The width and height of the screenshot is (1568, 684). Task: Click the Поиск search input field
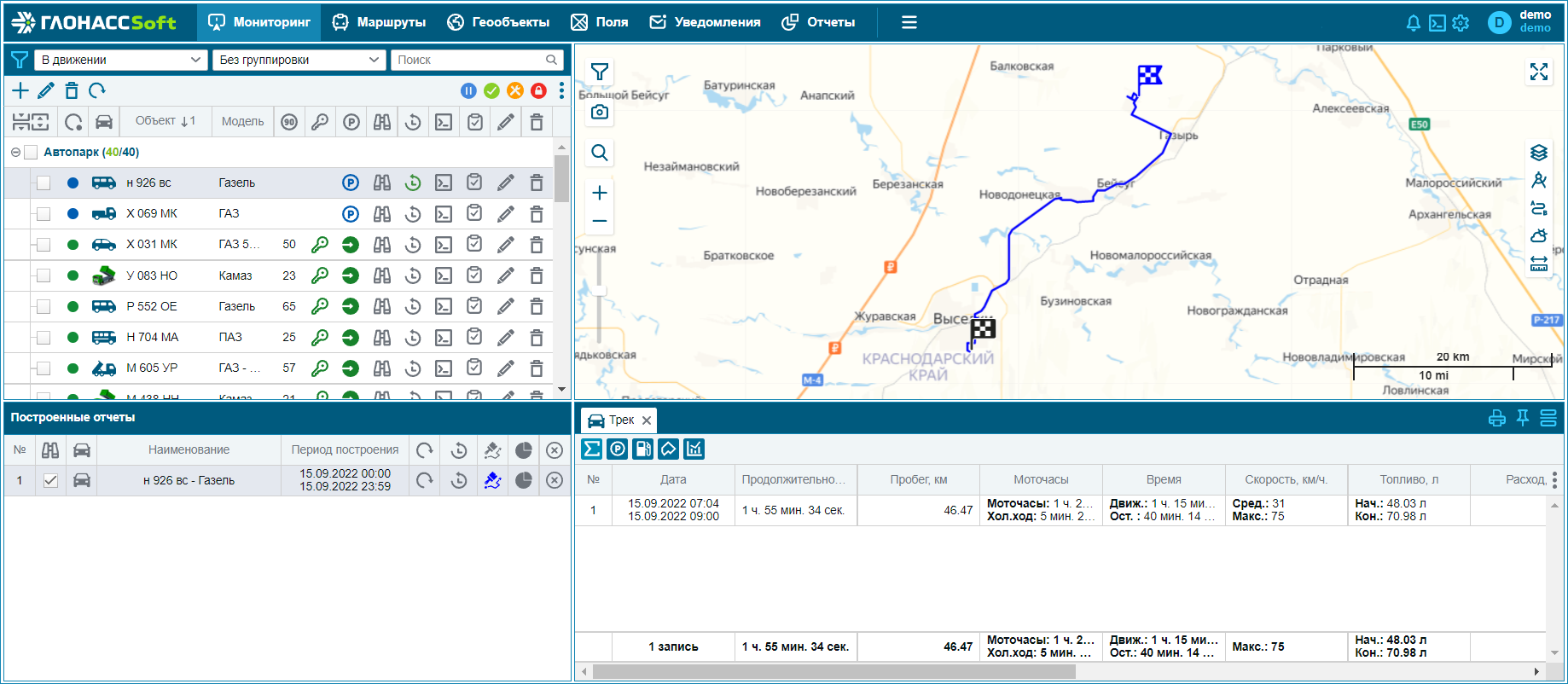click(469, 60)
